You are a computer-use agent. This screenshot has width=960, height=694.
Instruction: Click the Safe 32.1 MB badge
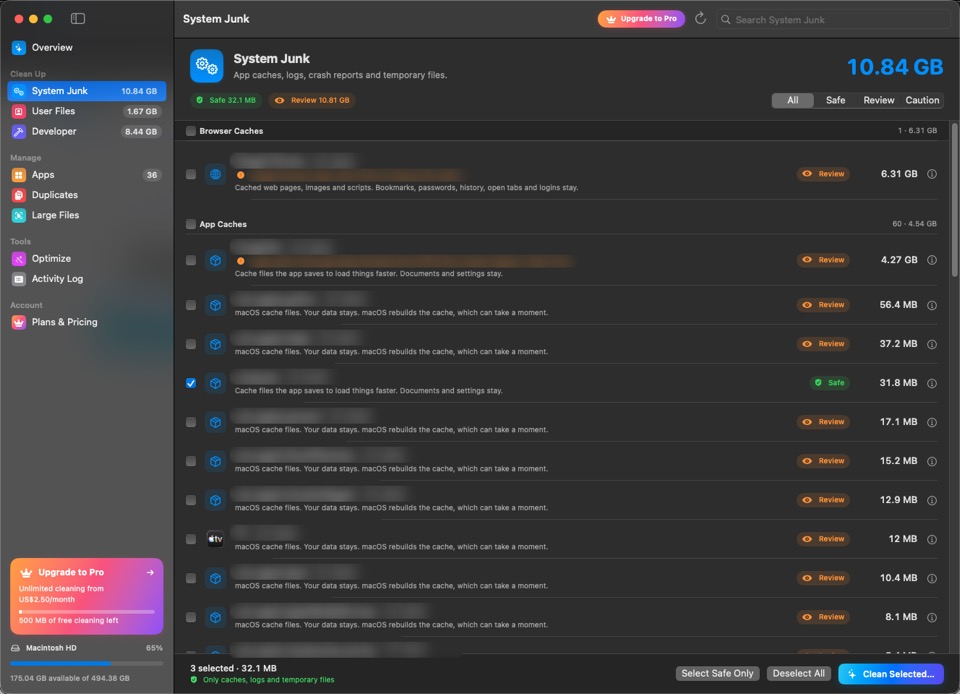[227, 100]
